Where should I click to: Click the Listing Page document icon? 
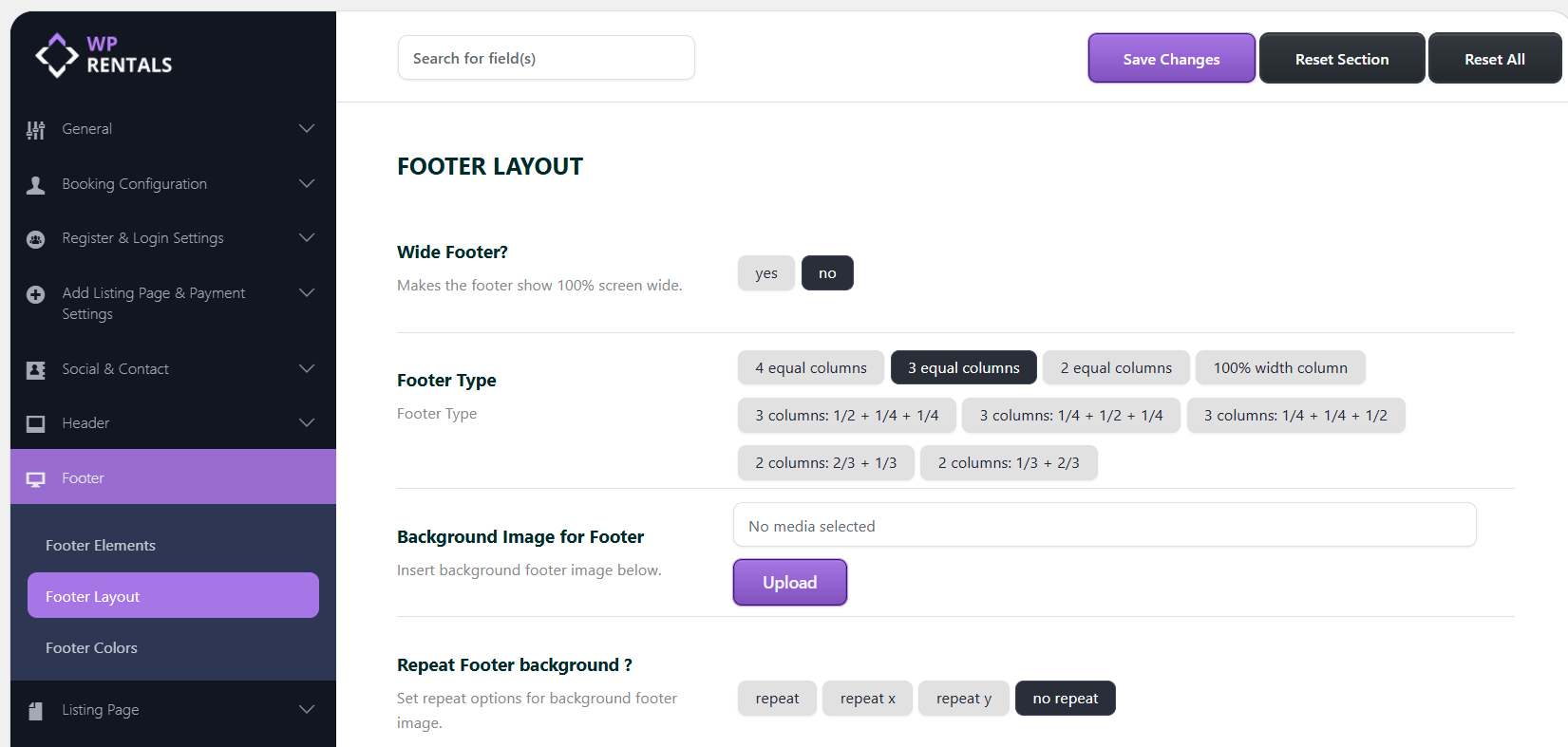(36, 711)
